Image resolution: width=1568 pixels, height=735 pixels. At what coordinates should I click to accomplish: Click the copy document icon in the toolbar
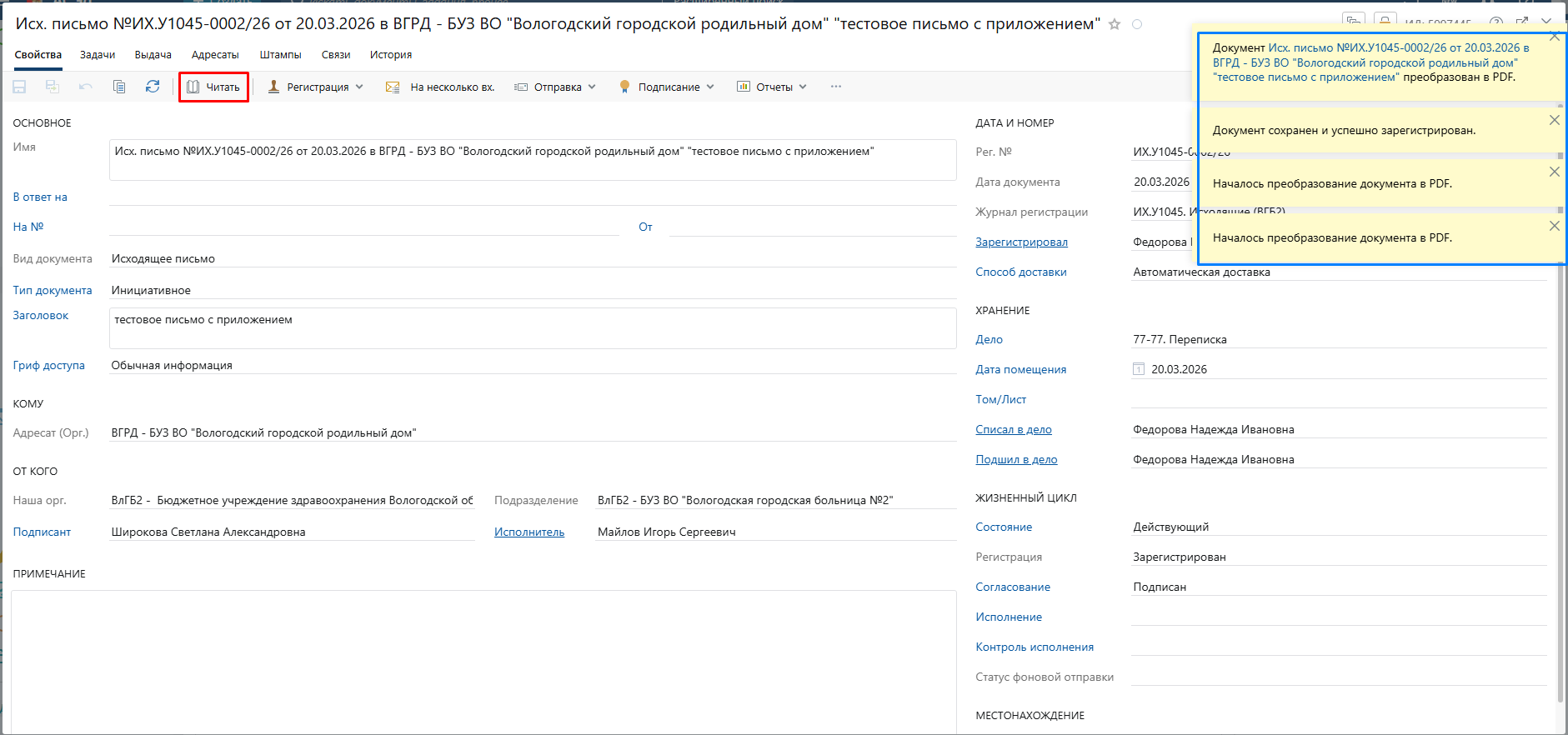pyautogui.click(x=119, y=87)
